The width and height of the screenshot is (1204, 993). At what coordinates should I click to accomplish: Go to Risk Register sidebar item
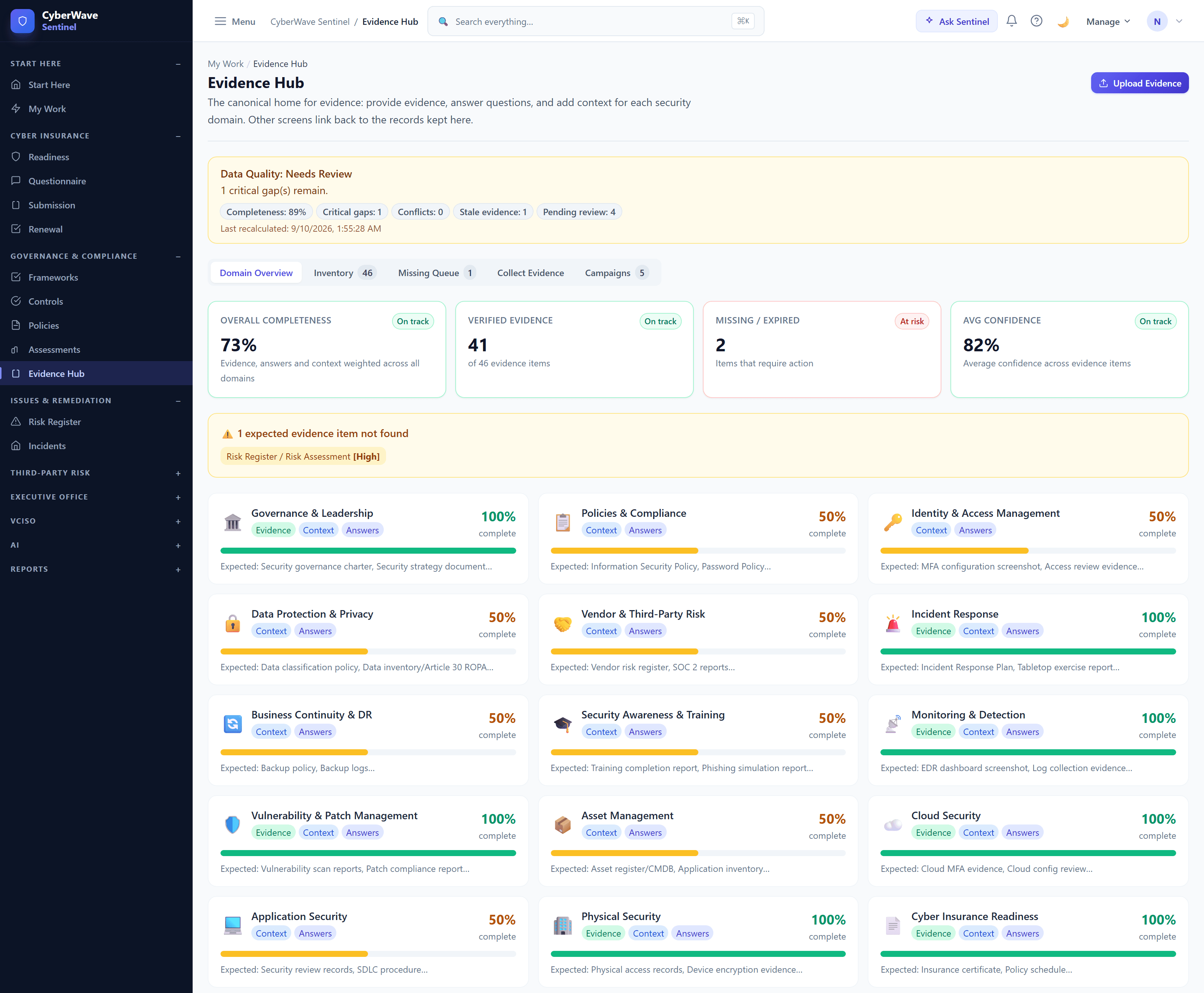[96, 422]
